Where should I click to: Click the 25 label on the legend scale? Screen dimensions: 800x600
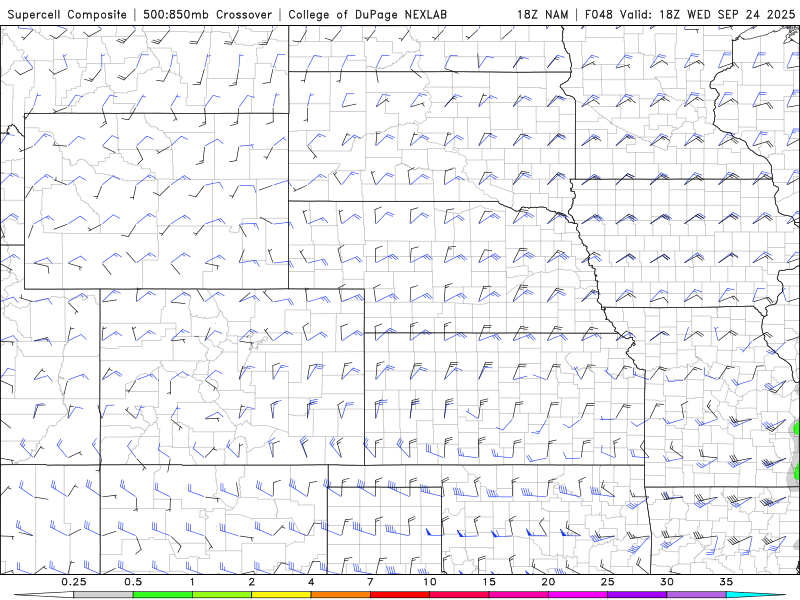click(x=607, y=582)
